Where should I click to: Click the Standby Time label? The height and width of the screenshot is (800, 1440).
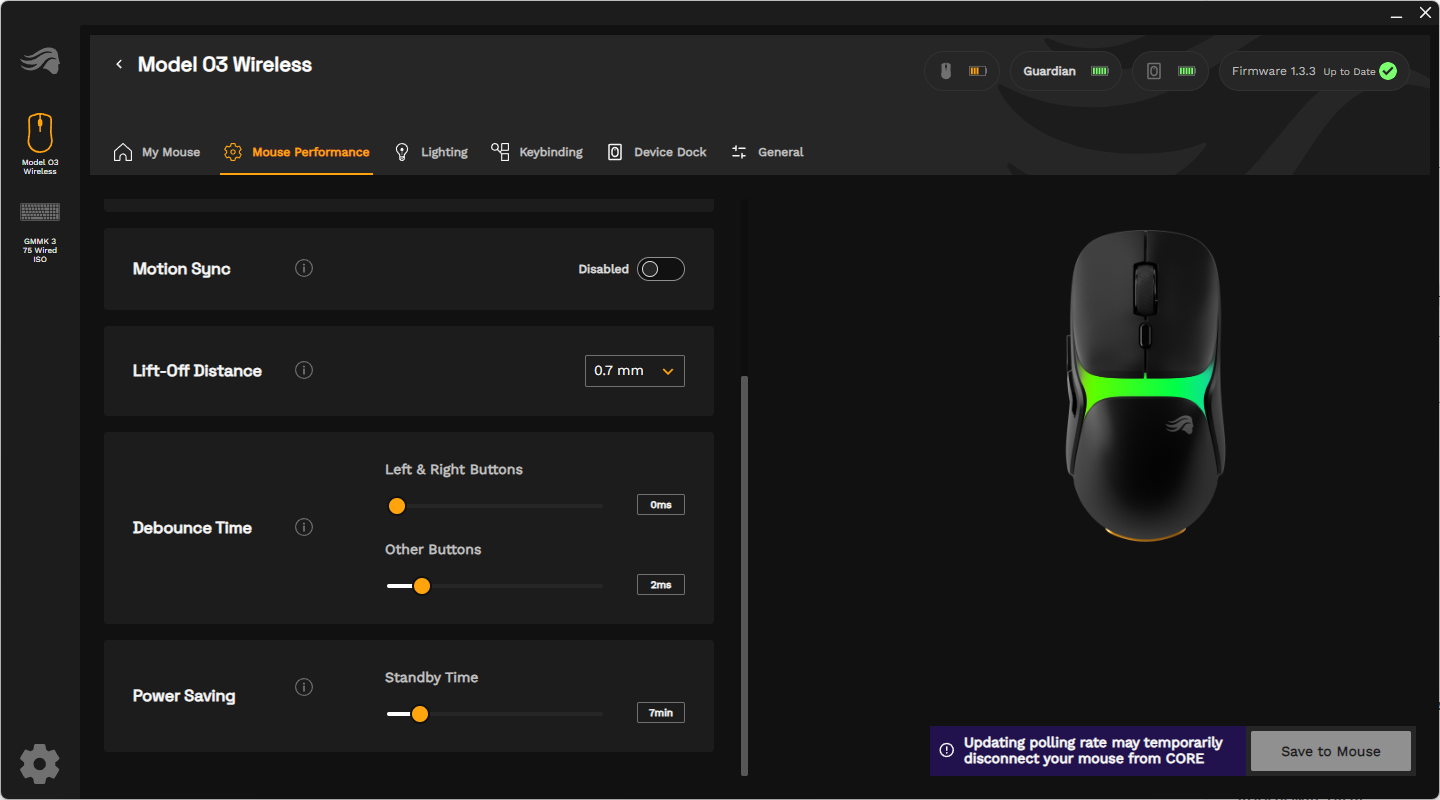tap(432, 678)
